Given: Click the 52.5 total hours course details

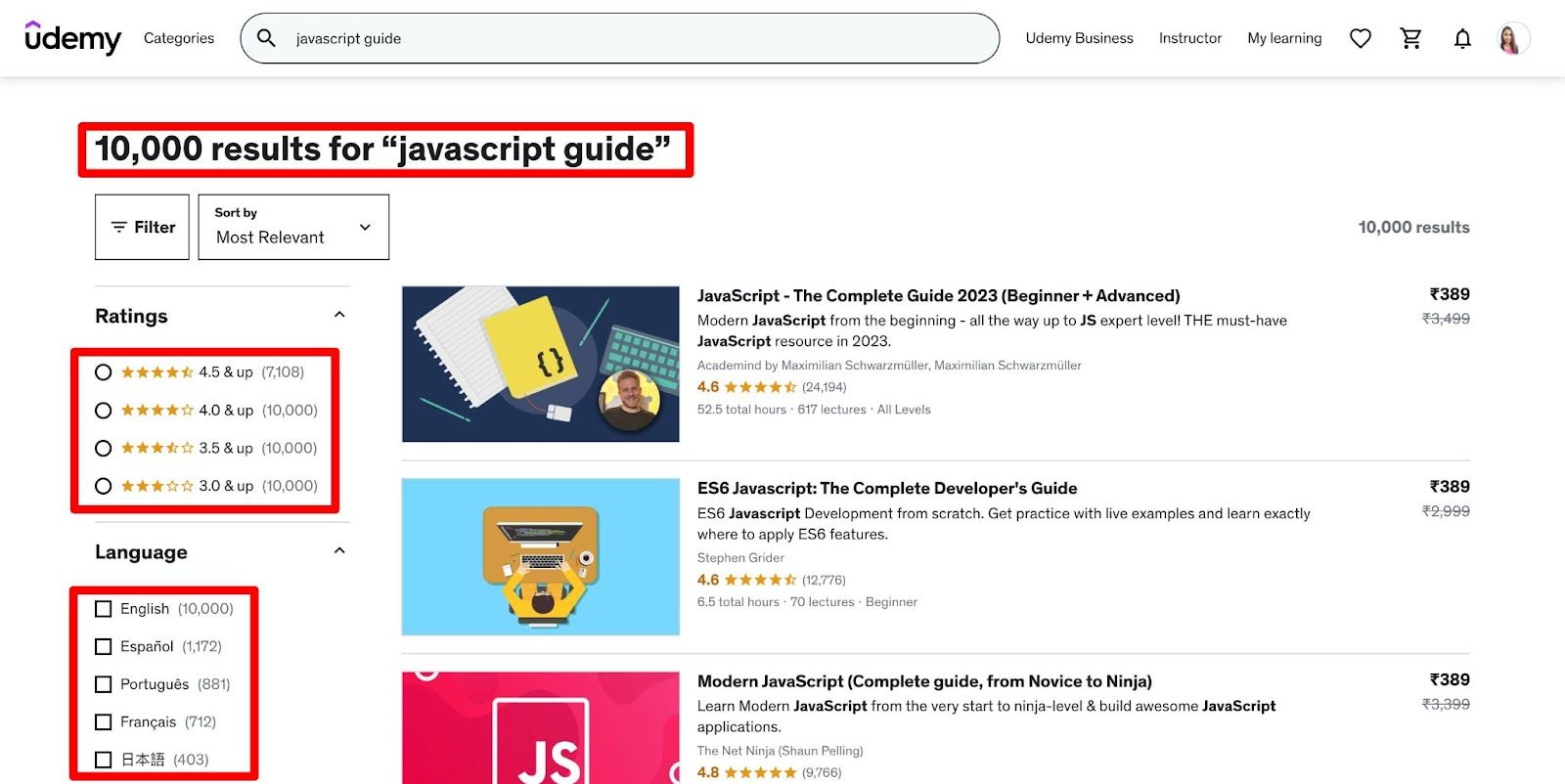Looking at the screenshot, I should (x=814, y=410).
